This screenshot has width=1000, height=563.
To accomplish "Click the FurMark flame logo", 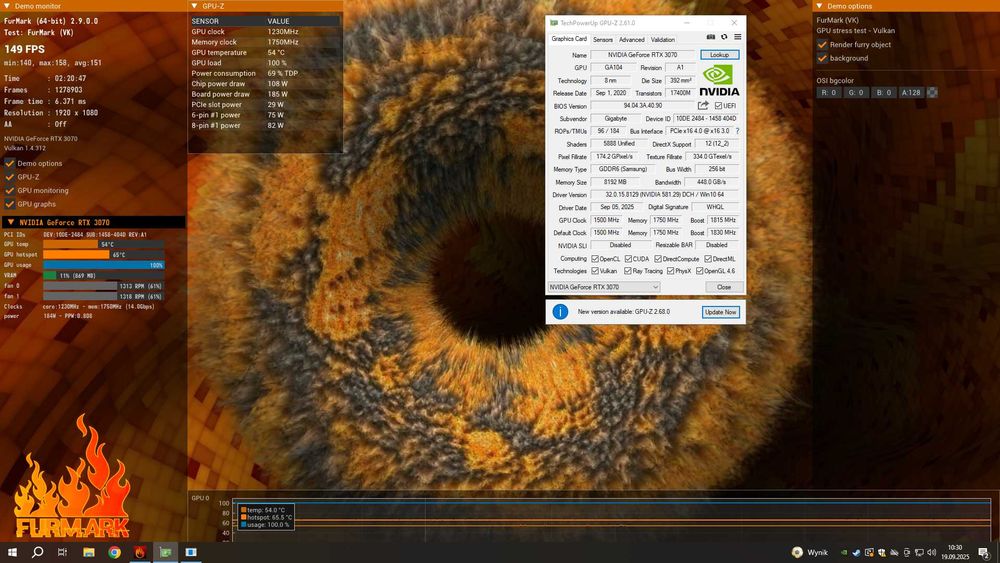I will click(x=72, y=478).
